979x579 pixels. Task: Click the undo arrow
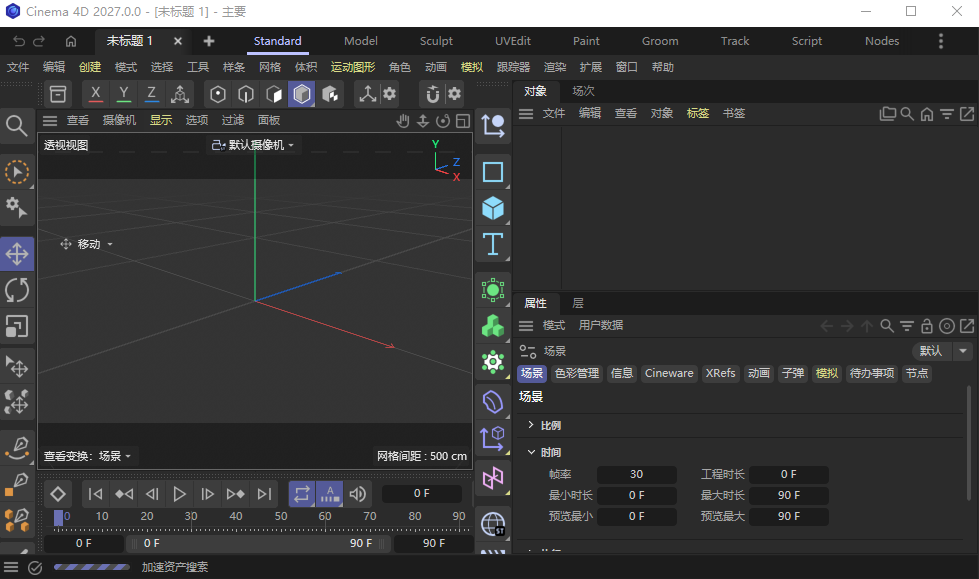click(19, 41)
